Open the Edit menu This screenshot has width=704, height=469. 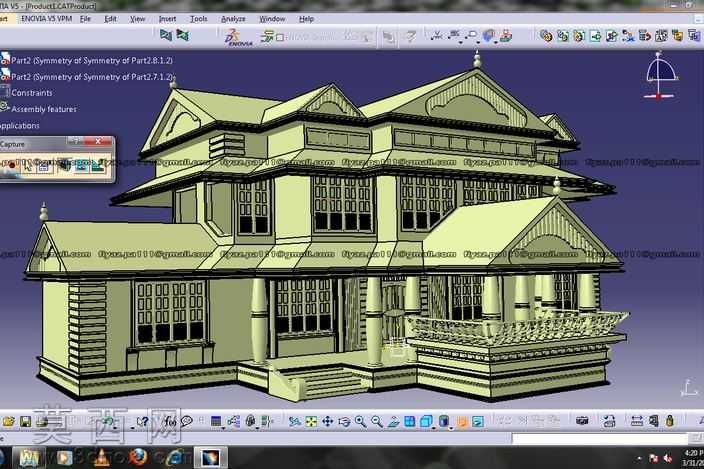110,19
